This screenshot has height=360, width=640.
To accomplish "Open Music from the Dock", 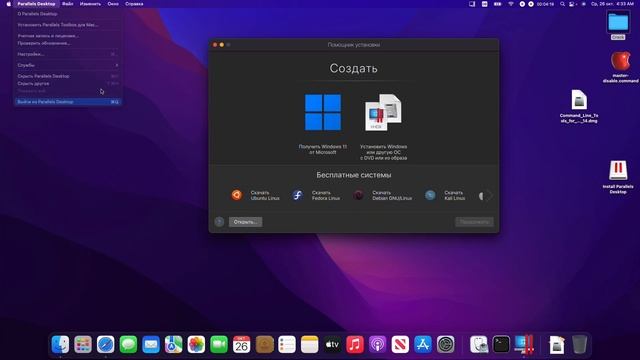I will click(355, 344).
